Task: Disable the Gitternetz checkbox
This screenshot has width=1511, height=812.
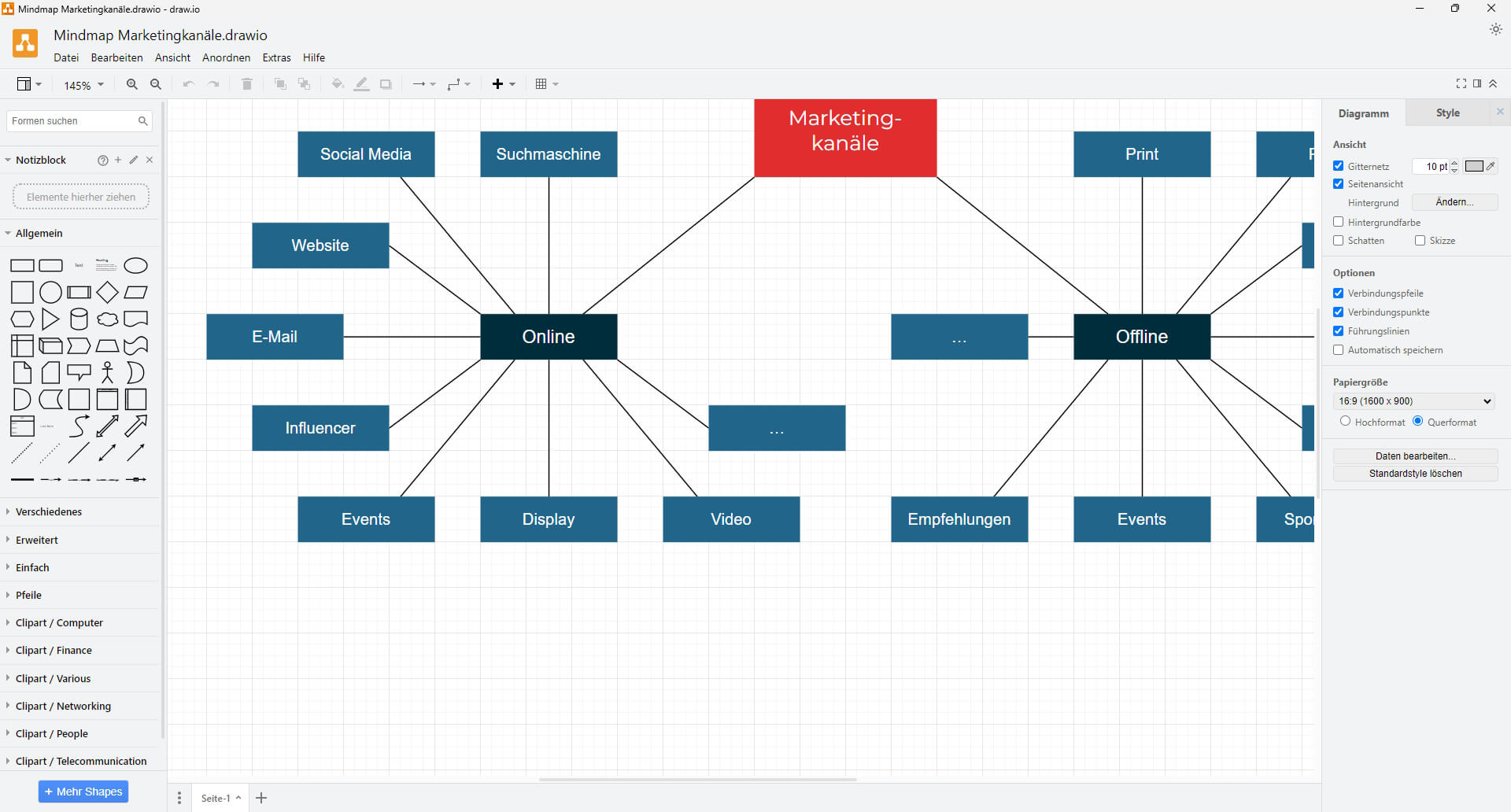Action: [1339, 166]
